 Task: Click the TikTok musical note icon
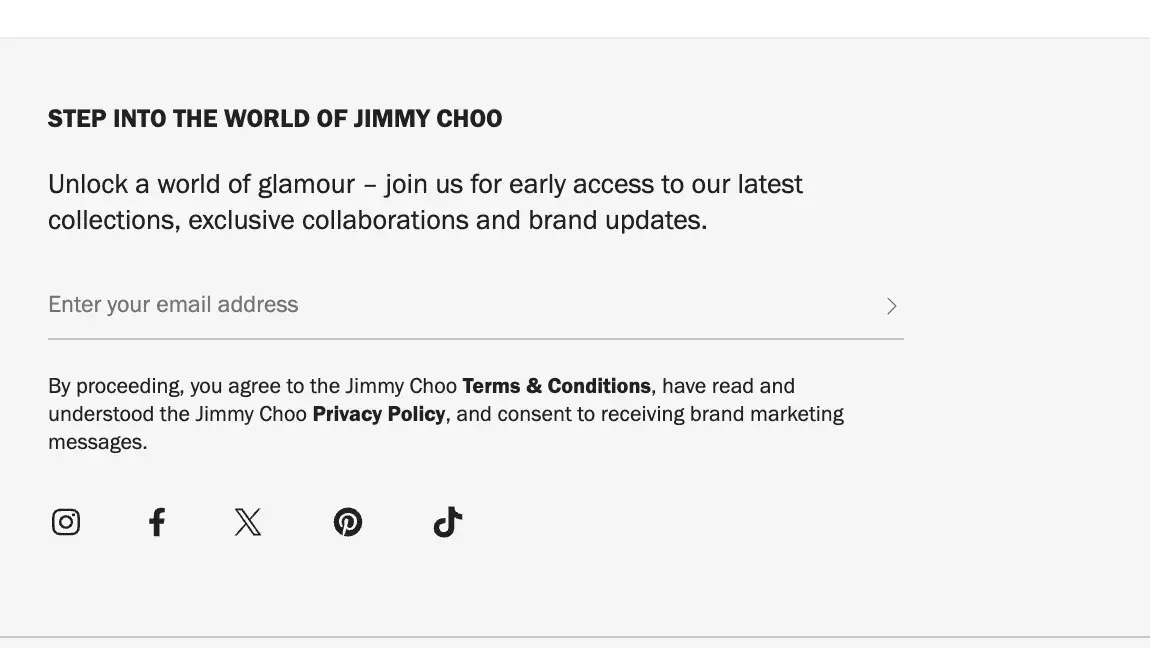447,521
